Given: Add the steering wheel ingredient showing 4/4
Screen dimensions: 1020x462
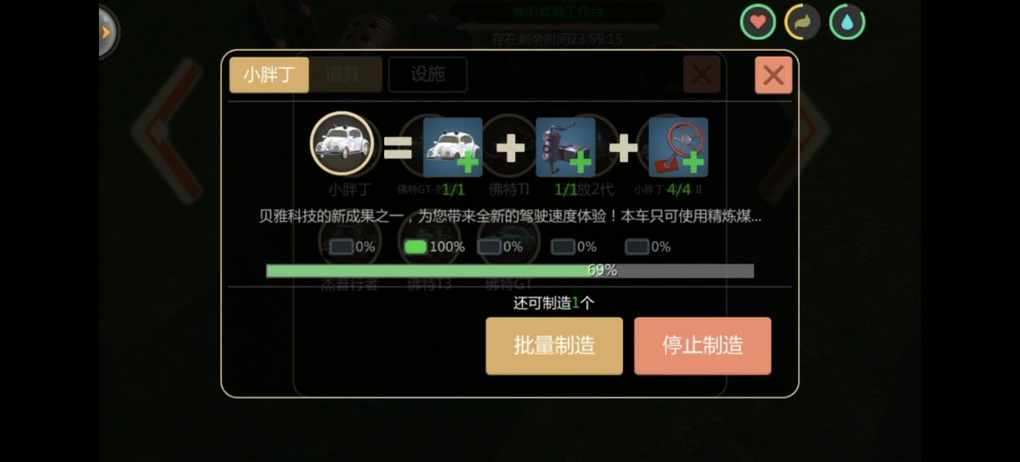Looking at the screenshot, I should point(678,147).
